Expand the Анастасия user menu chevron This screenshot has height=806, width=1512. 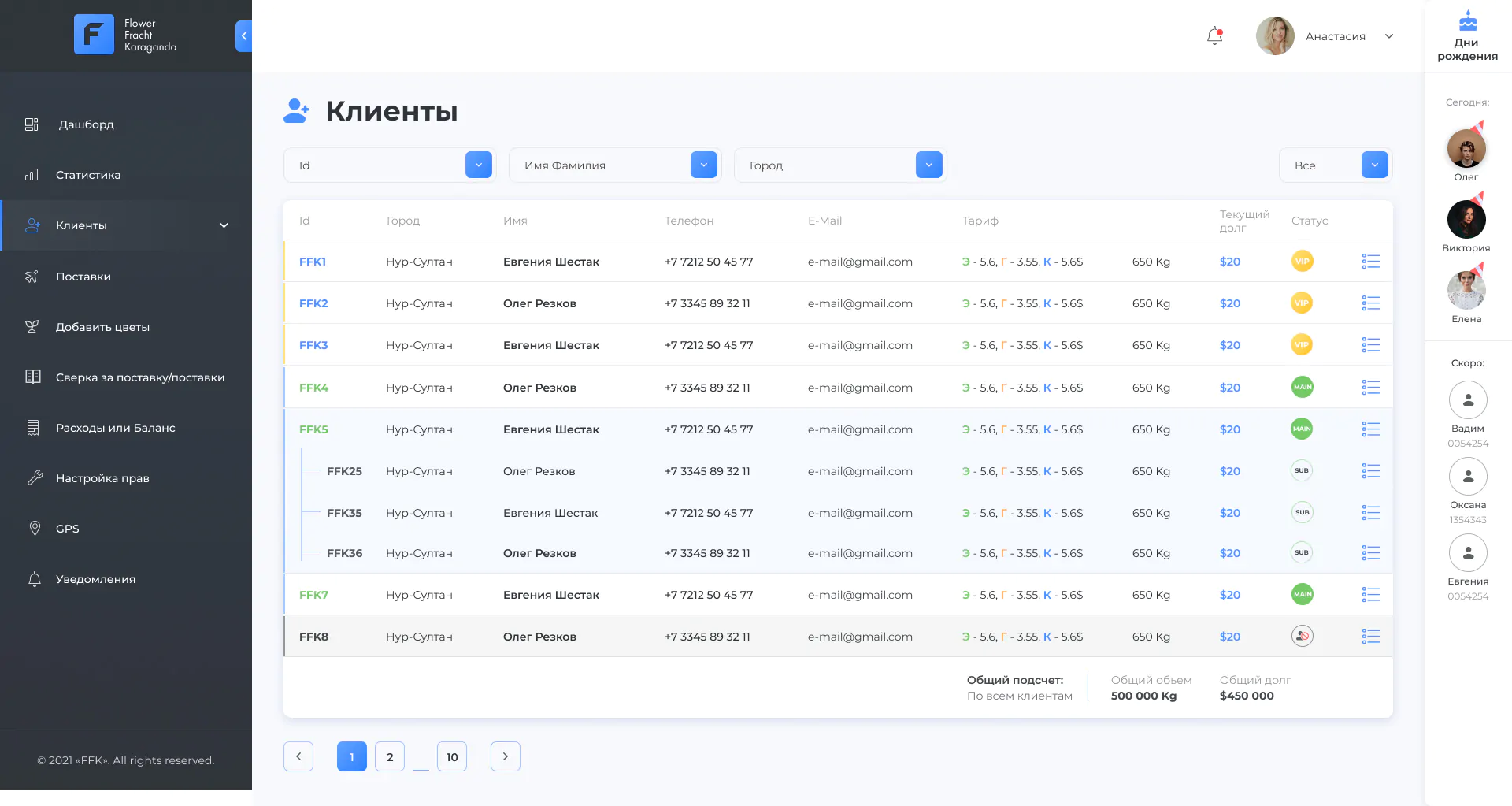coord(1389,36)
